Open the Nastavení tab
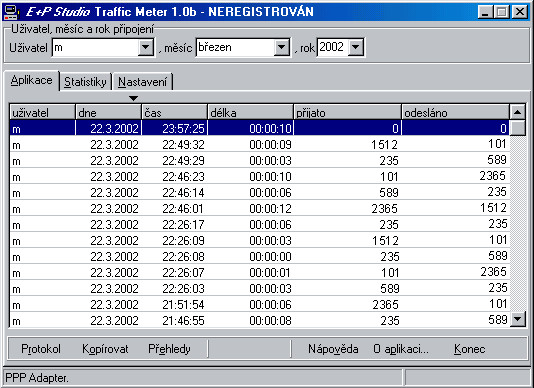Viewport: 534px width, 388px height. point(142,82)
